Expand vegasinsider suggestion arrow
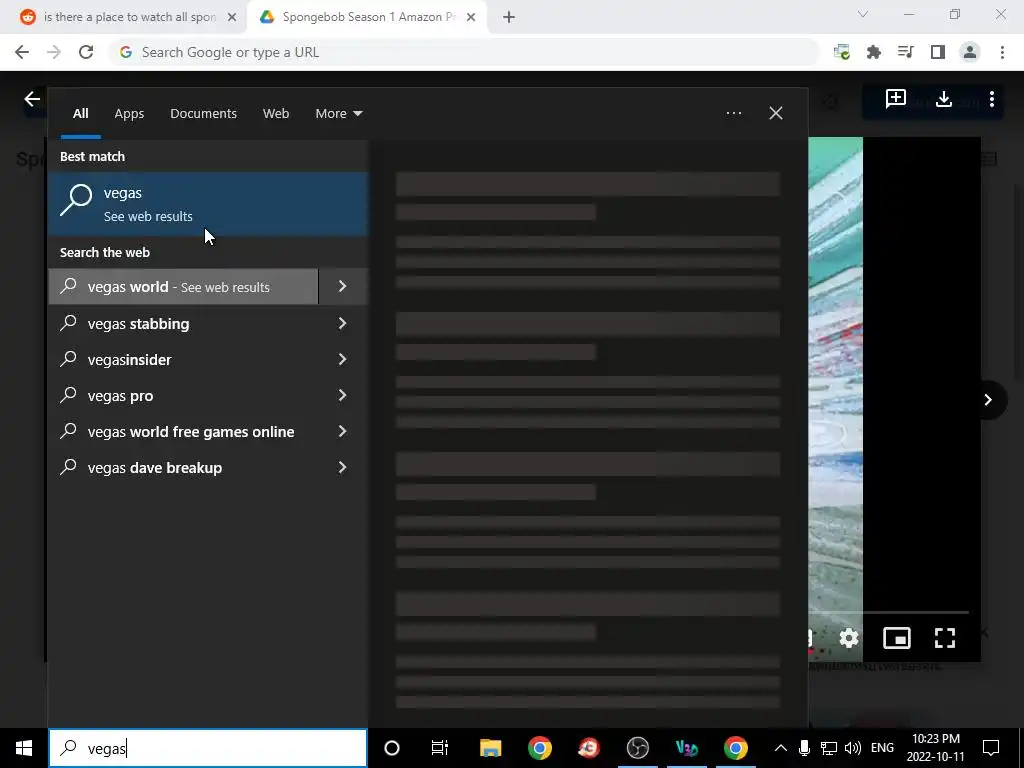 click(x=343, y=359)
